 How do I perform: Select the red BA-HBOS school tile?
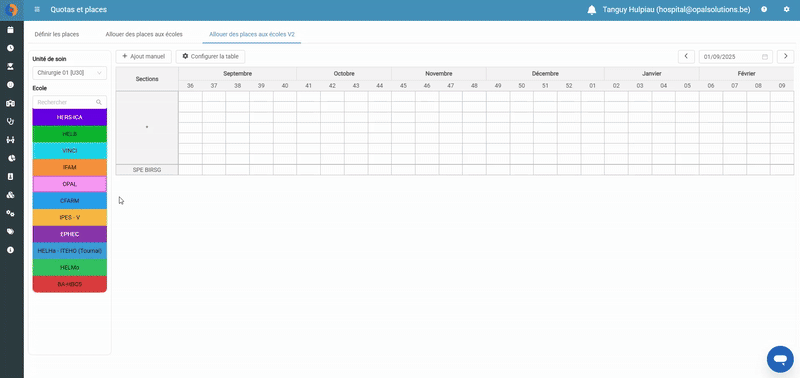(x=69, y=284)
